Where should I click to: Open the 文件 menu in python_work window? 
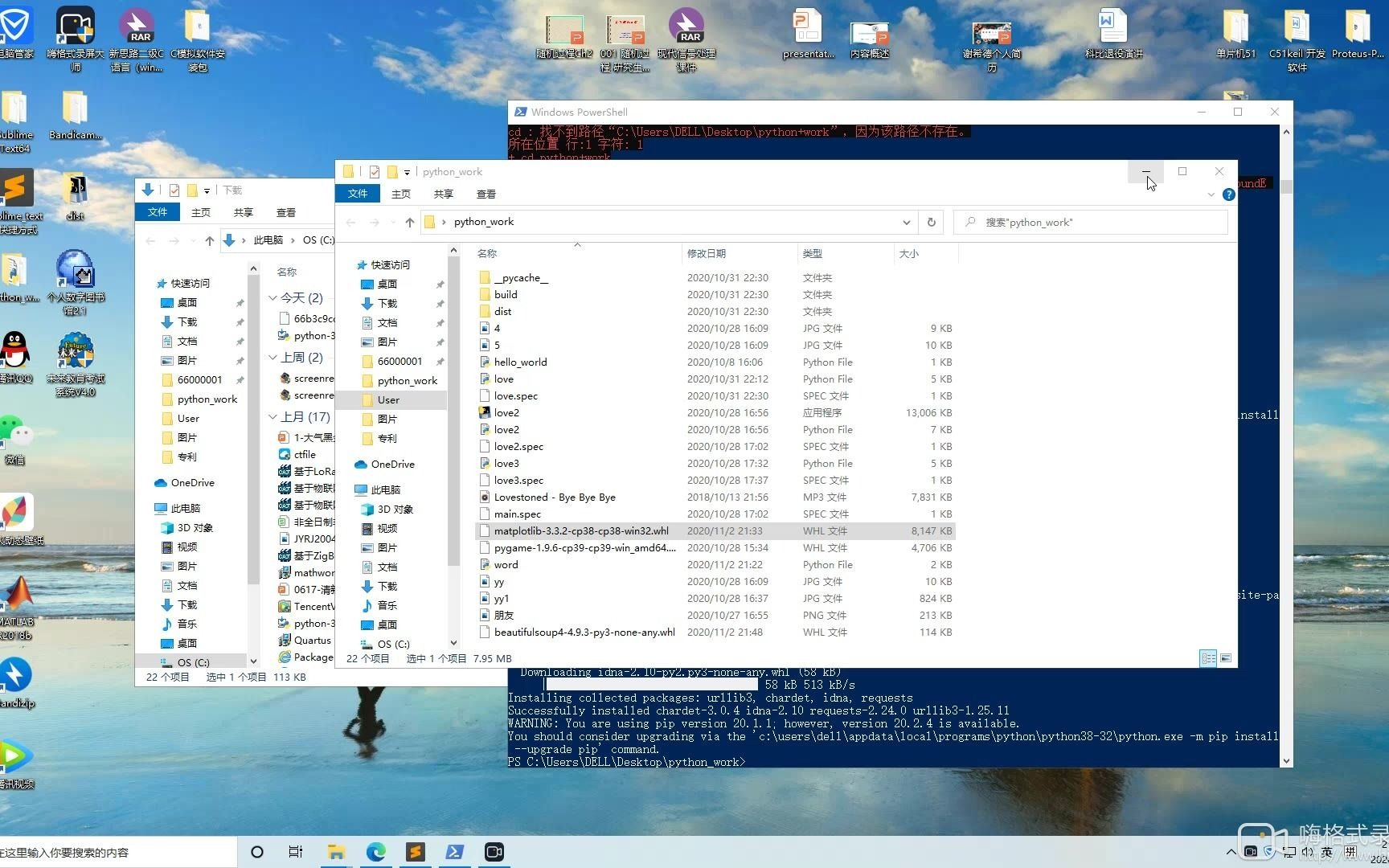358,194
